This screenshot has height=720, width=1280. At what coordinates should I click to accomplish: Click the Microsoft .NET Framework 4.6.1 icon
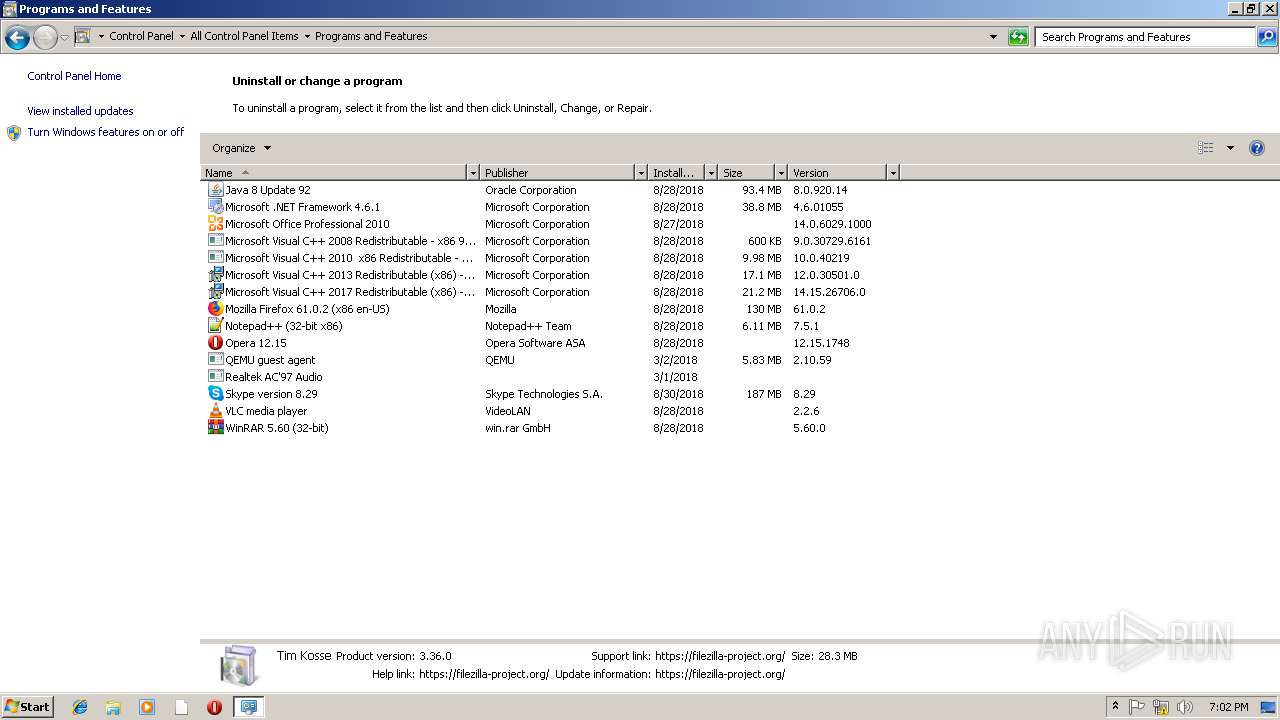(215, 207)
